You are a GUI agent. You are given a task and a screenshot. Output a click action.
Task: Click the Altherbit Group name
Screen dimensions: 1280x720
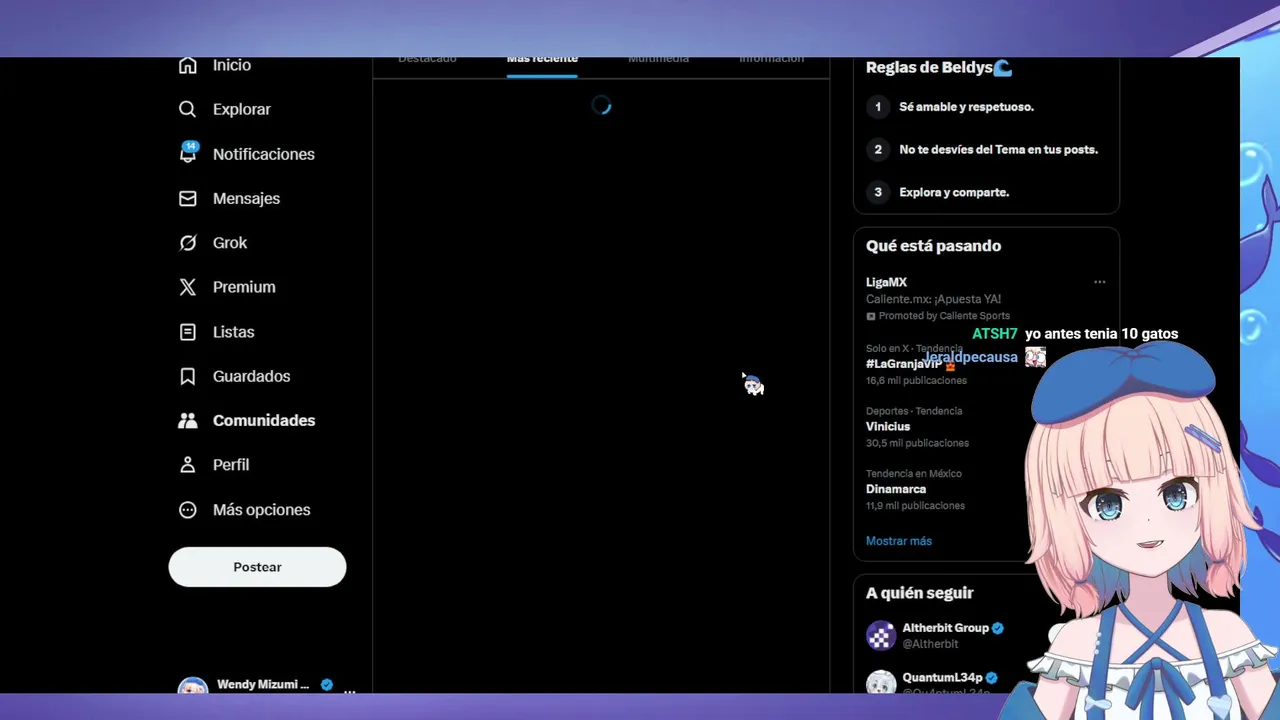[x=945, y=628]
